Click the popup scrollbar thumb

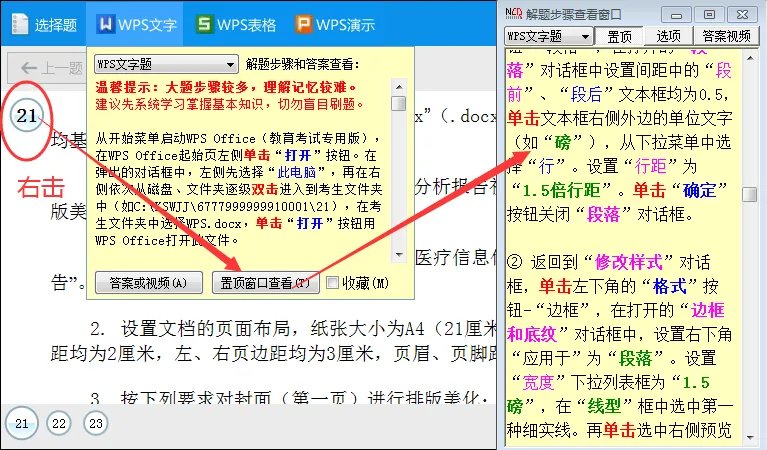tap(399, 104)
